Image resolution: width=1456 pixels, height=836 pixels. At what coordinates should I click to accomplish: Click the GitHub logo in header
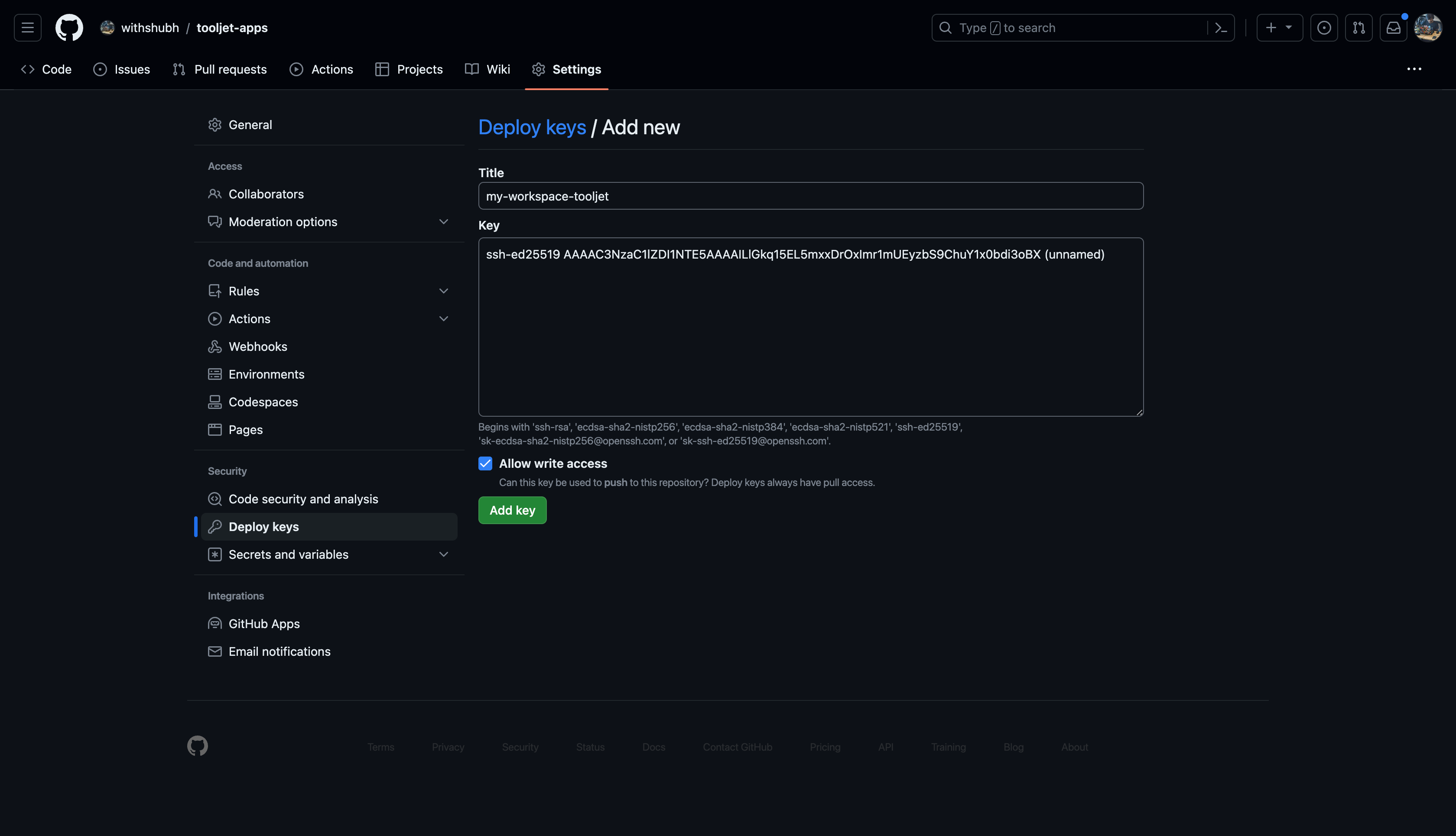click(69, 28)
